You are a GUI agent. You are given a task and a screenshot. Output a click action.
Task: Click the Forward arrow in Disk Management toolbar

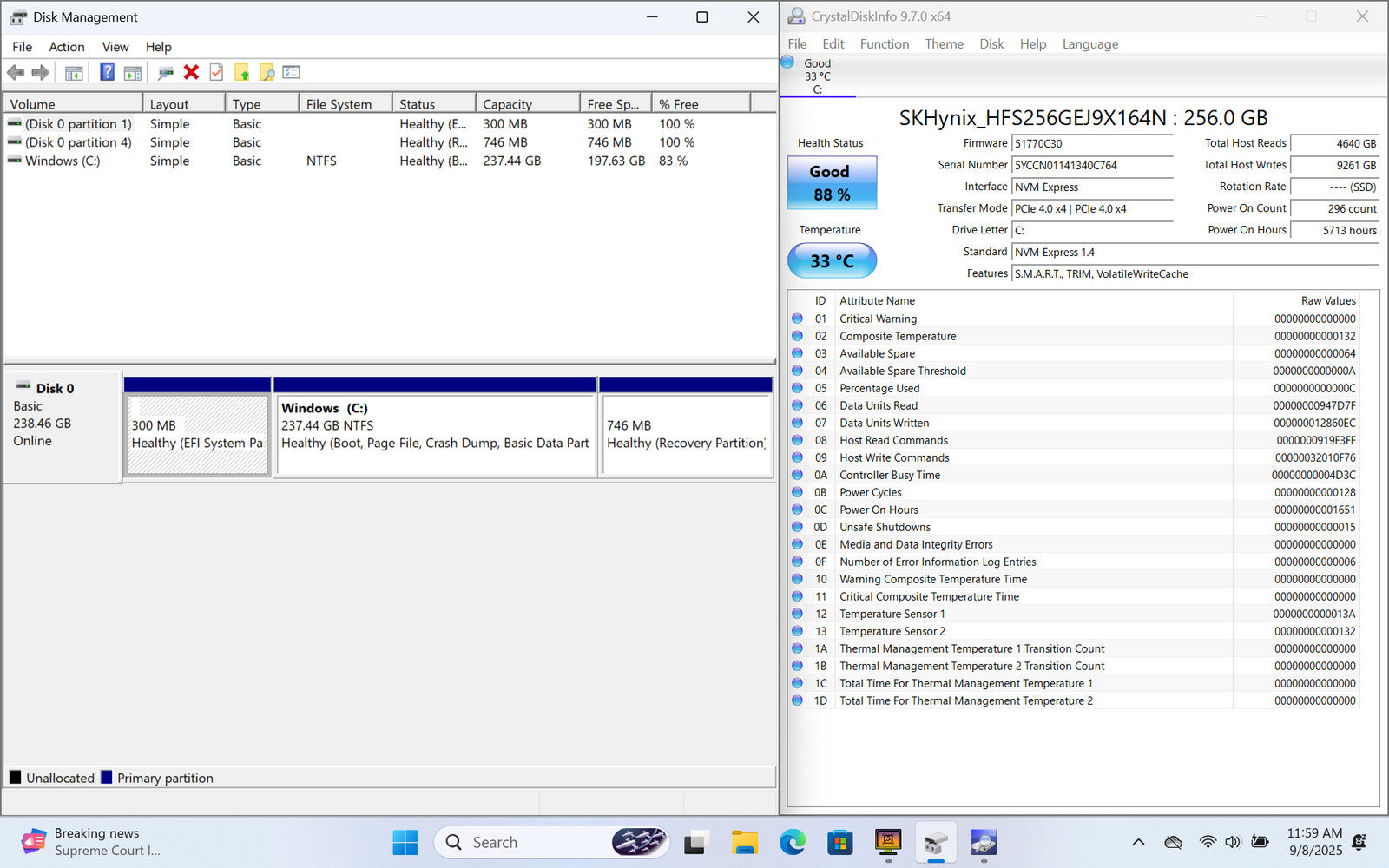40,73
